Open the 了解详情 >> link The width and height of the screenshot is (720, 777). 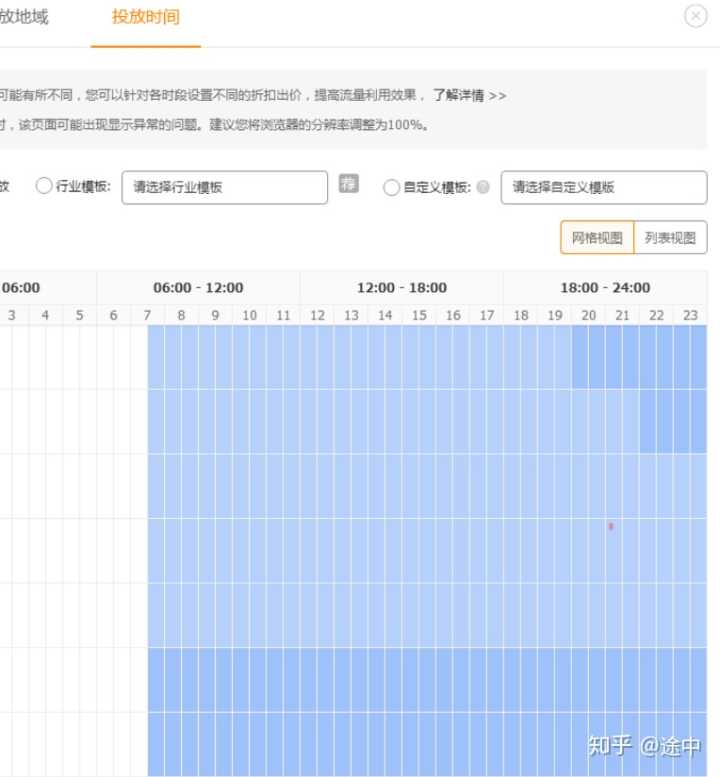tap(469, 96)
